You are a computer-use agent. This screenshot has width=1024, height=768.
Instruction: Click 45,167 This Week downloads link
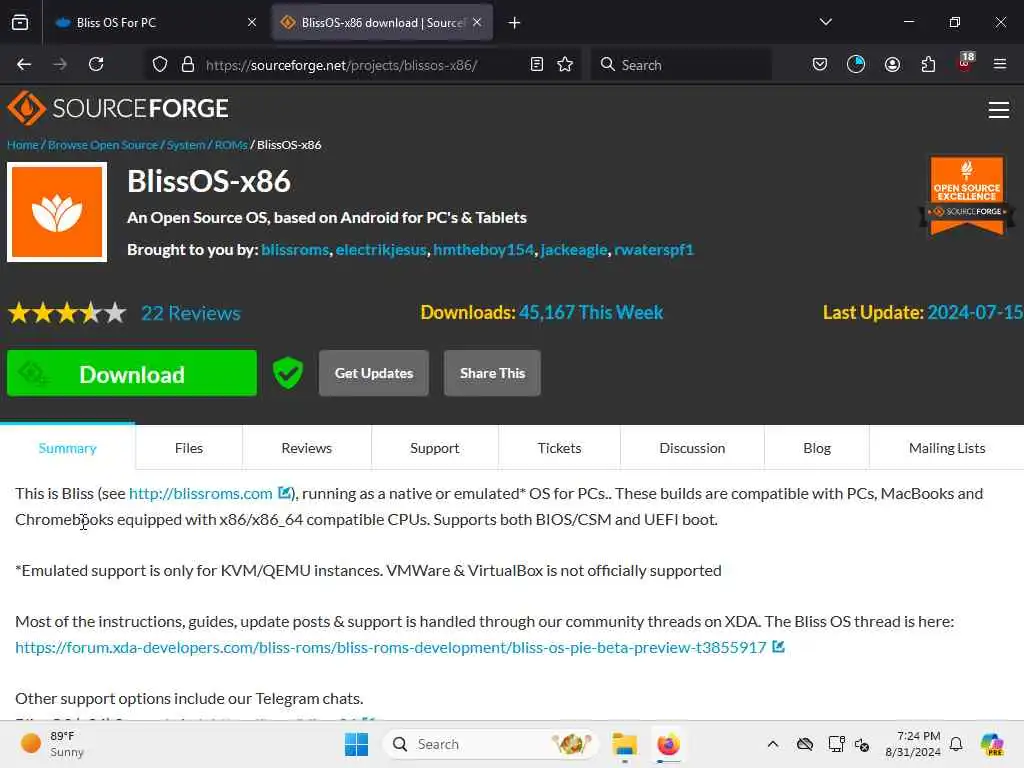pos(591,312)
